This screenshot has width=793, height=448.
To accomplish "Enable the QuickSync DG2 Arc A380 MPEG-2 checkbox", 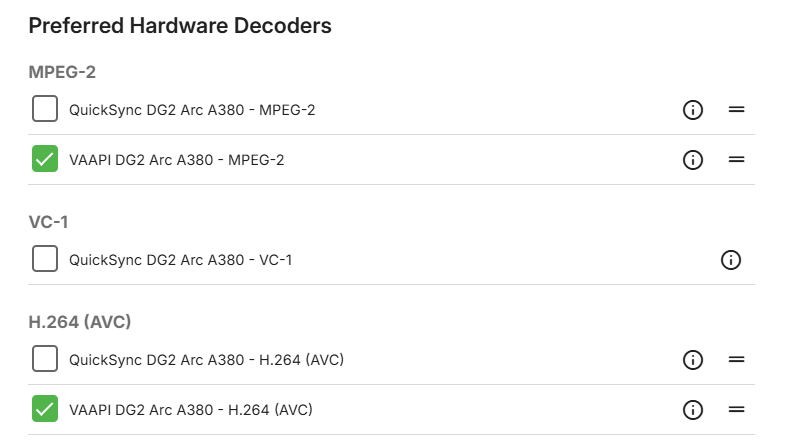I will coord(45,109).
